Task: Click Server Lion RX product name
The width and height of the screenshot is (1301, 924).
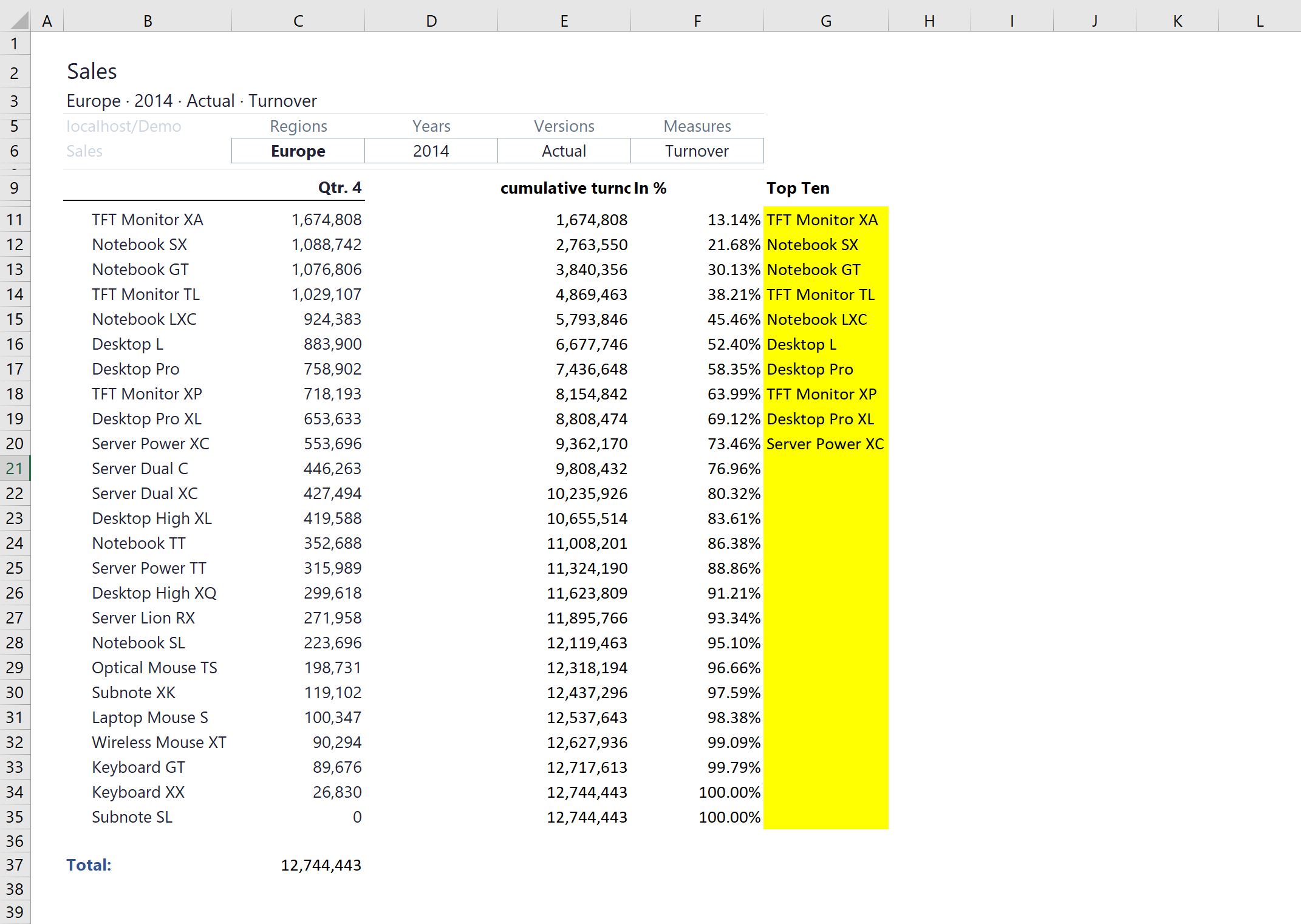Action: tap(143, 618)
